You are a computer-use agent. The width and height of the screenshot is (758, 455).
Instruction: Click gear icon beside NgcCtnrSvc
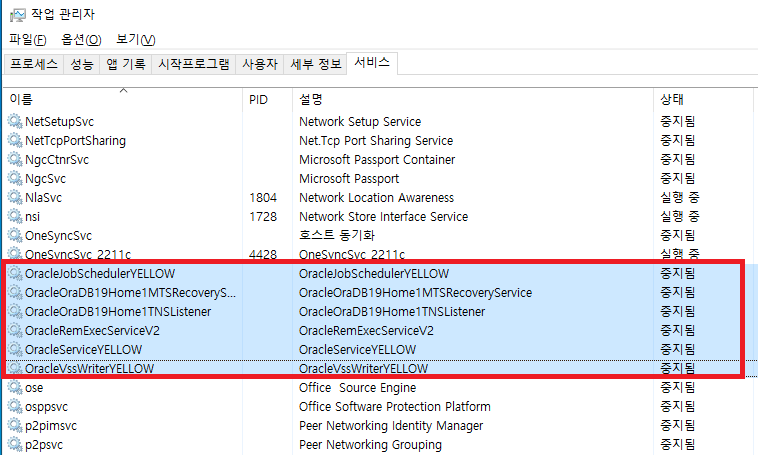pos(15,159)
